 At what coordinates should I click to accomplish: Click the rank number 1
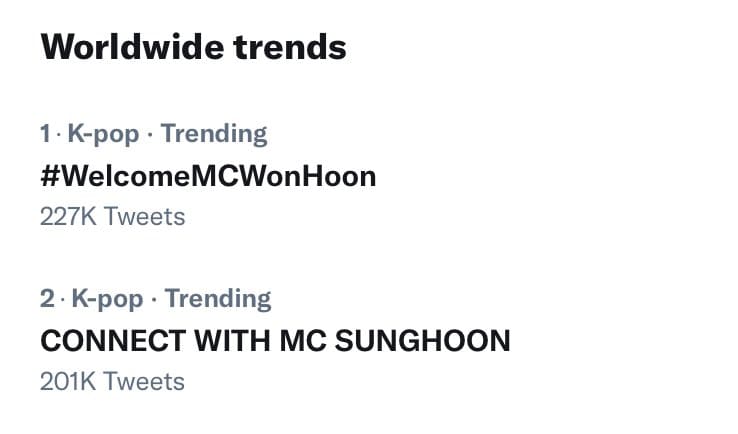45,133
